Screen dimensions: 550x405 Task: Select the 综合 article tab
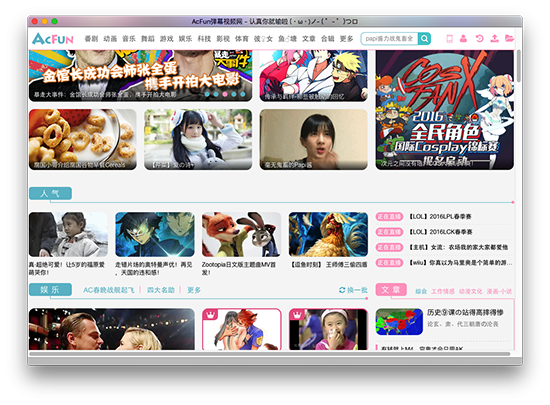(421, 291)
